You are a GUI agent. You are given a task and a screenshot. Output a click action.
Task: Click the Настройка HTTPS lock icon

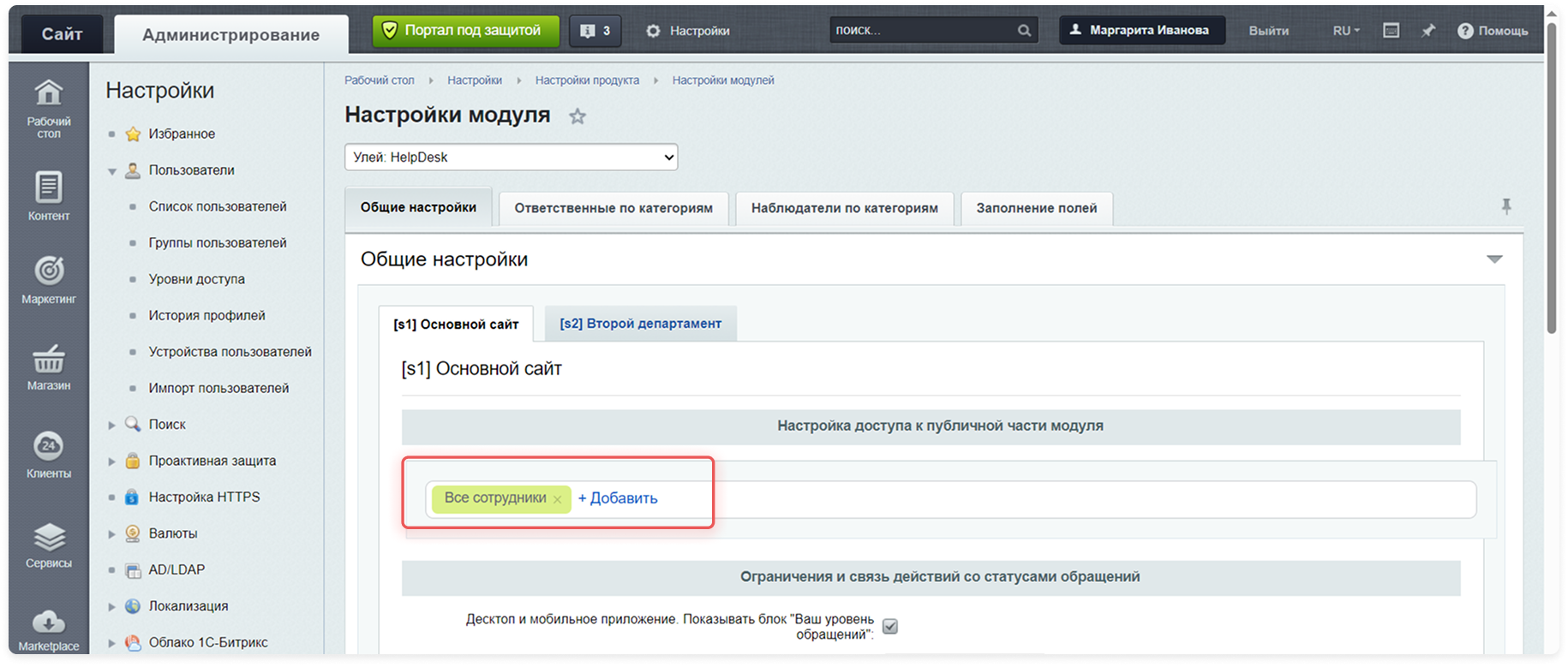pos(132,497)
